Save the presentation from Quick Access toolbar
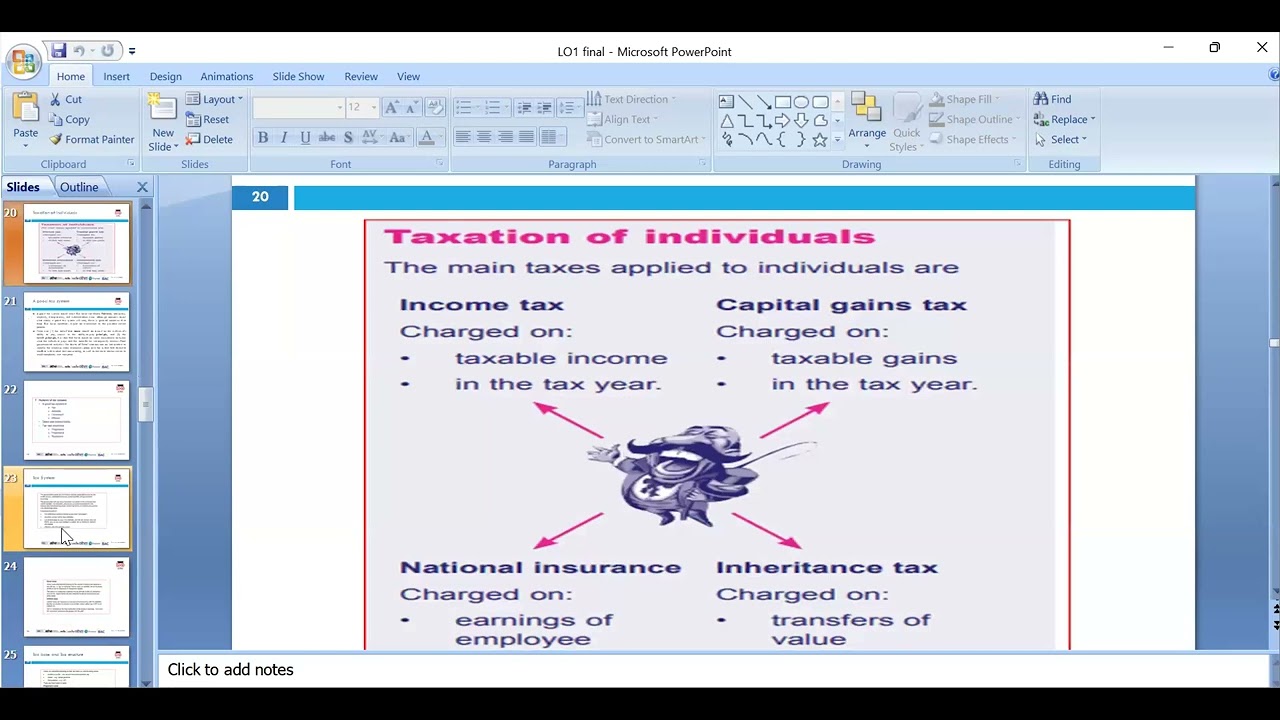 [x=58, y=50]
